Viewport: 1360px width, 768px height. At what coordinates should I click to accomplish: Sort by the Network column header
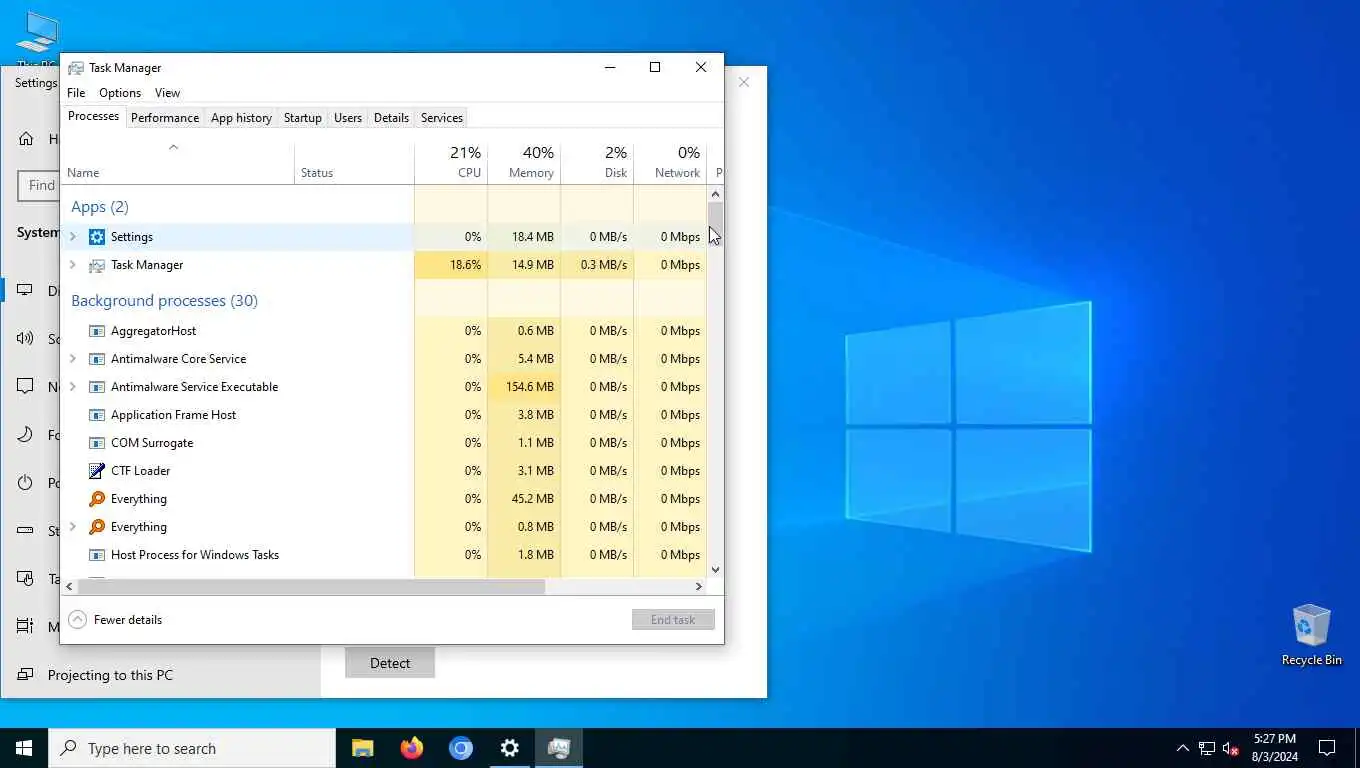(670, 163)
